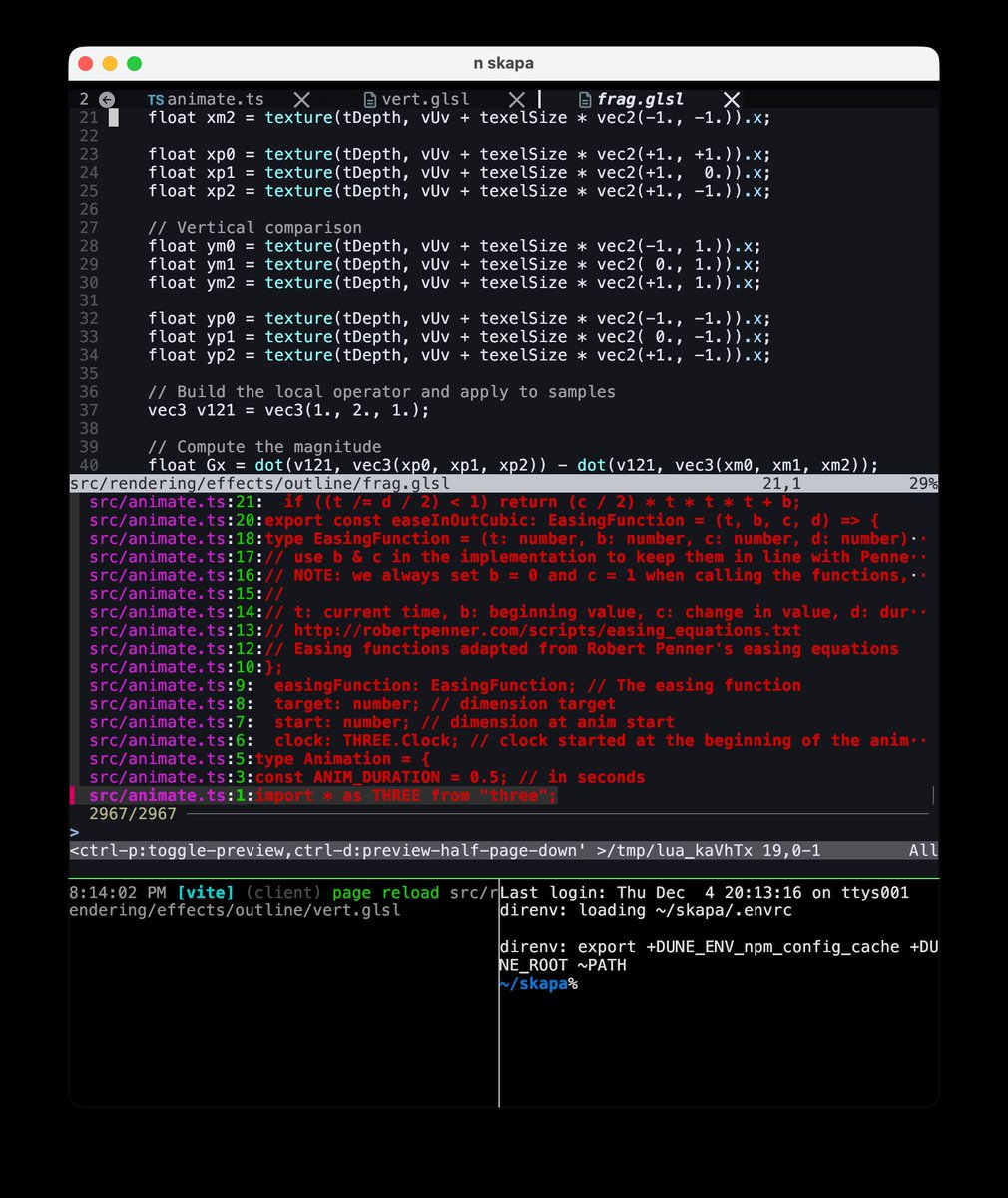
Task: Click the TS filetype icon on the animate.ts tab
Action: click(156, 99)
